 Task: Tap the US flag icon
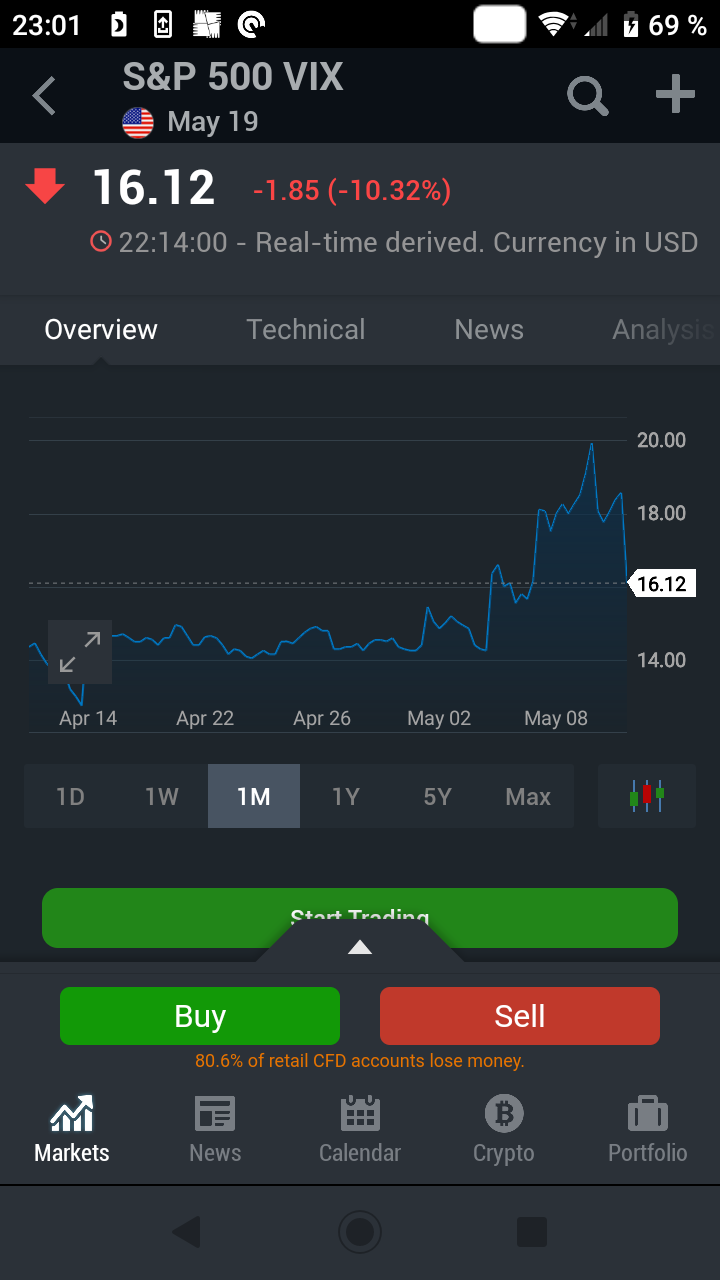pos(138,123)
